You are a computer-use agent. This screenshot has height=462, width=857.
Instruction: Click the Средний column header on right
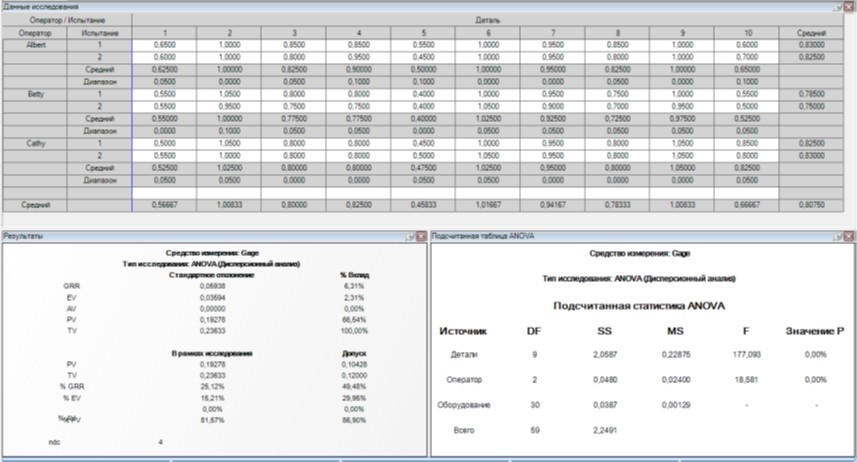click(811, 33)
